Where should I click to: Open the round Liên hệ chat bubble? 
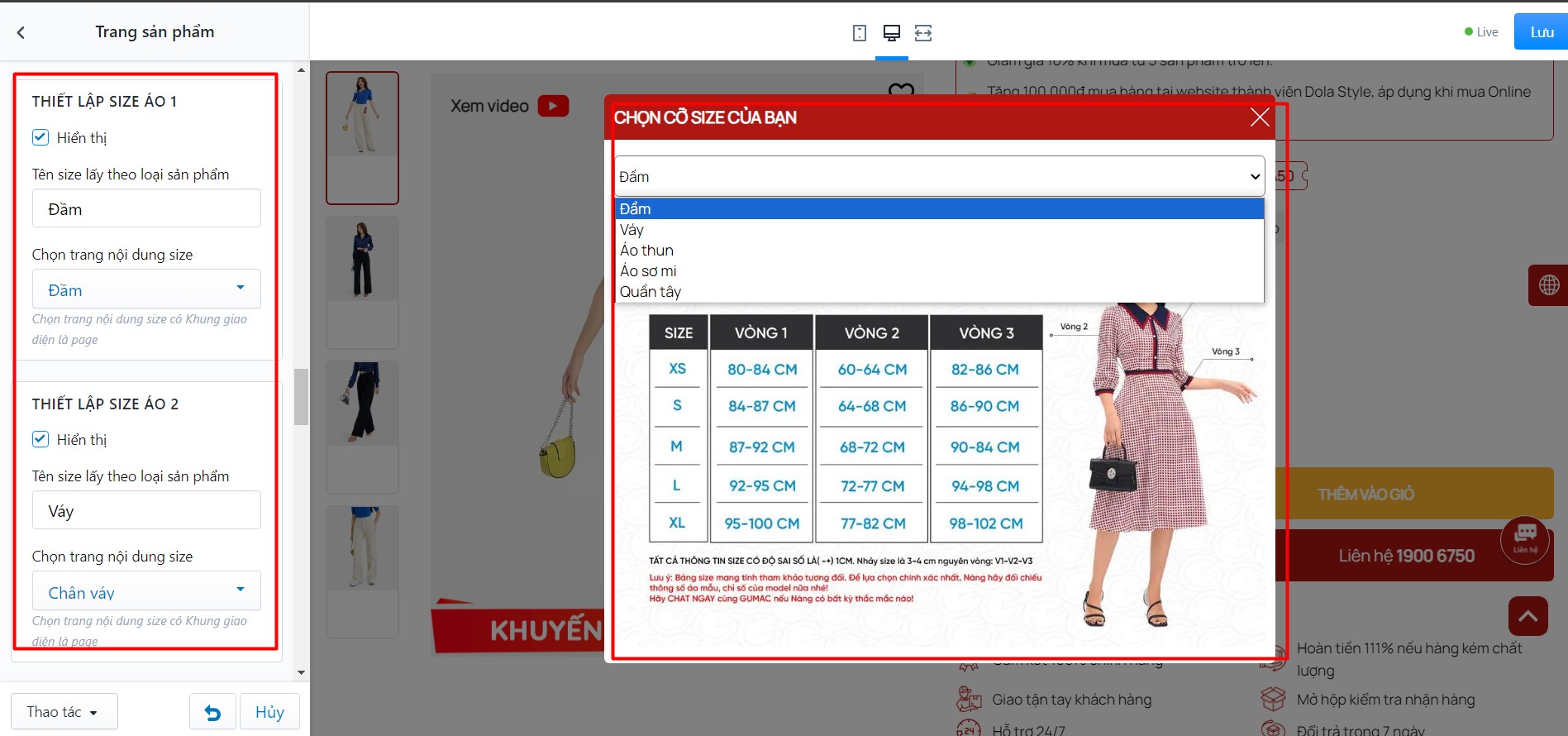1525,539
